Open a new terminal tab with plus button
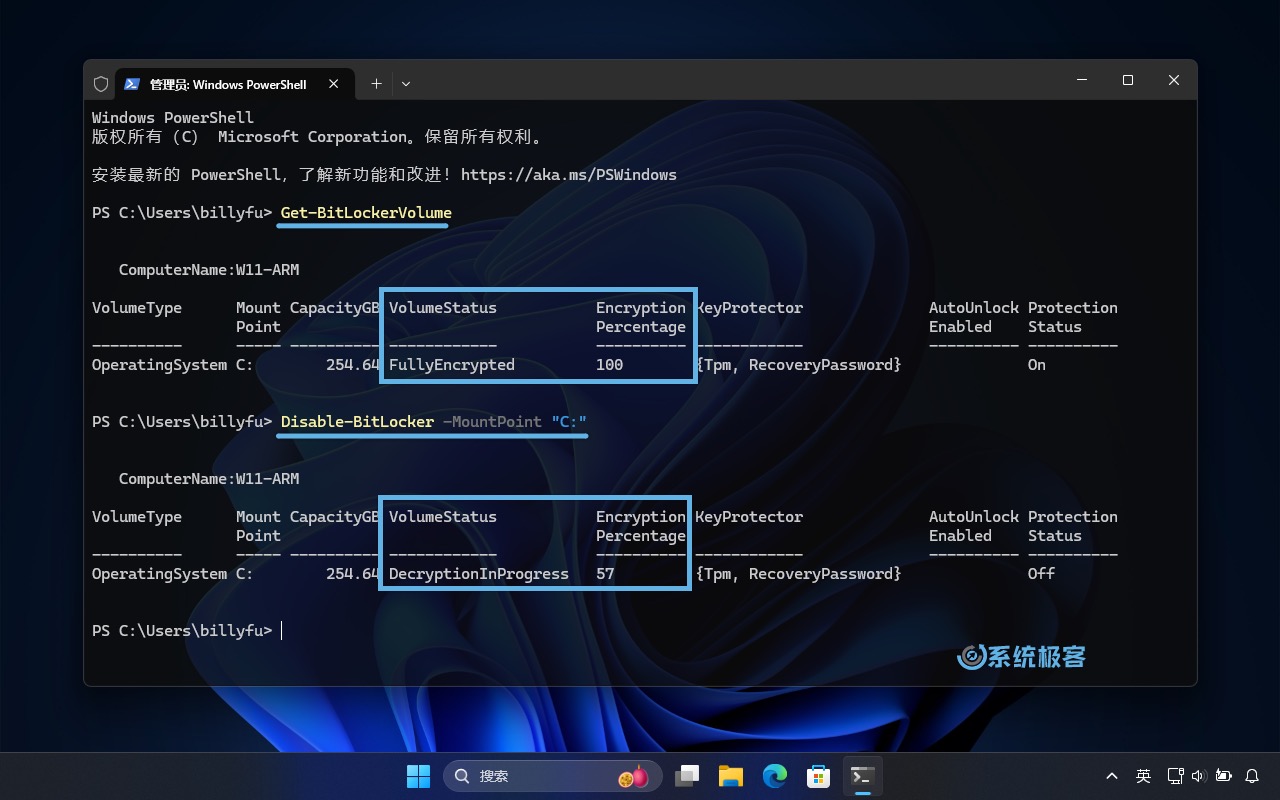Screen dimensions: 1280x800 376,84
